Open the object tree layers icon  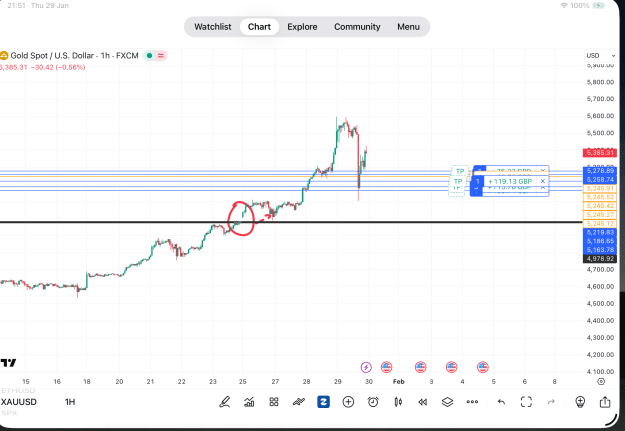[x=448, y=402]
